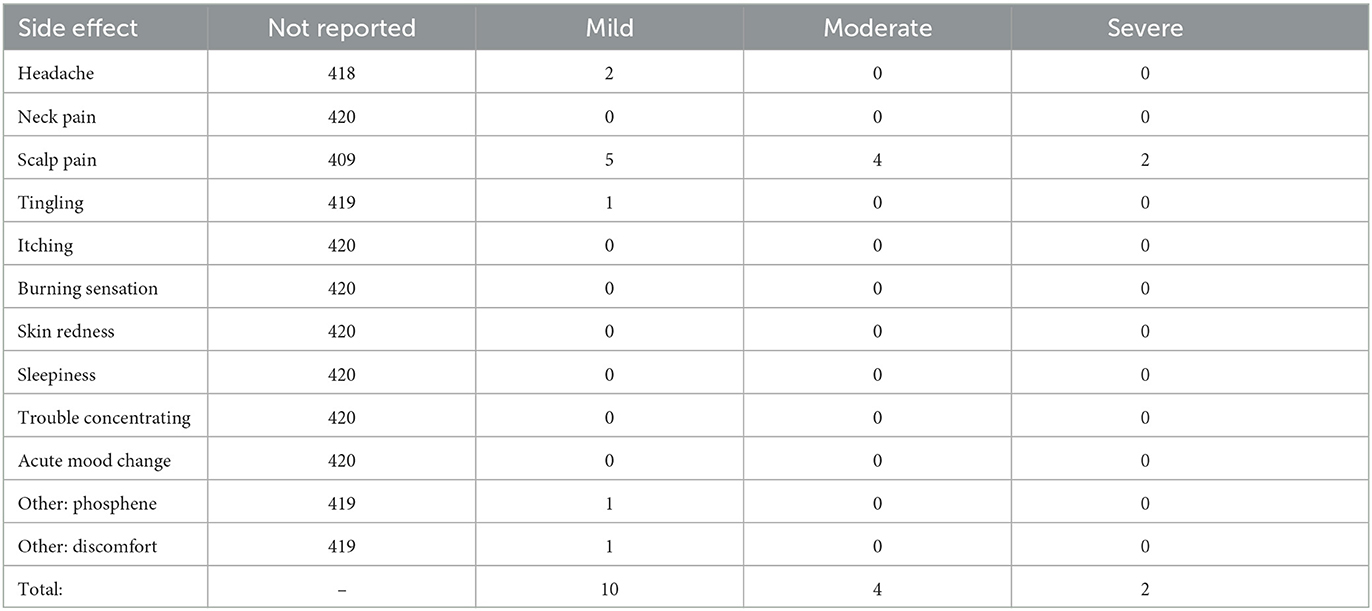Click the "Severe" column header
This screenshot has width=1372, height=611.
pyautogui.click(x=1145, y=28)
